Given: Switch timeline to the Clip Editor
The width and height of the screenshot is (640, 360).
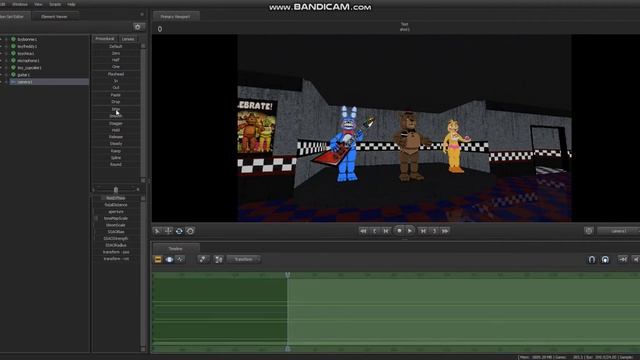Looking at the screenshot, I should (158, 260).
